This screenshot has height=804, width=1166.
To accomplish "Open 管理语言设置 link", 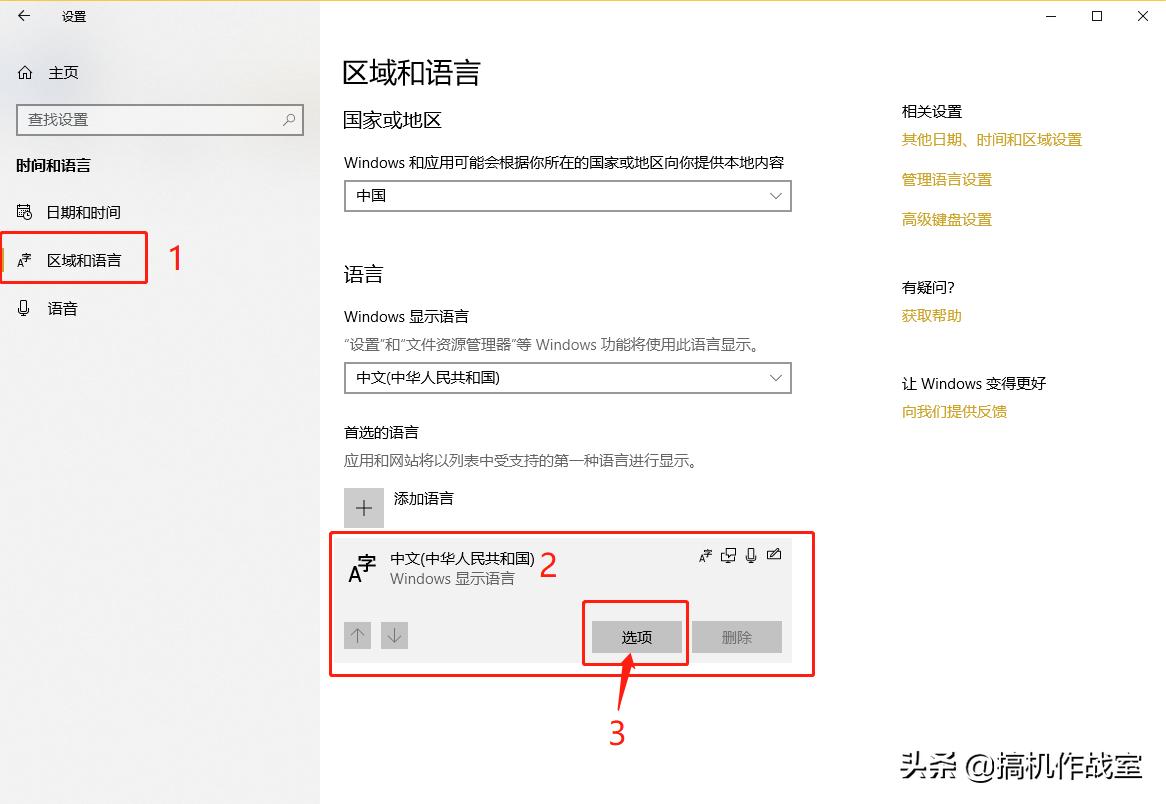I will [x=946, y=179].
